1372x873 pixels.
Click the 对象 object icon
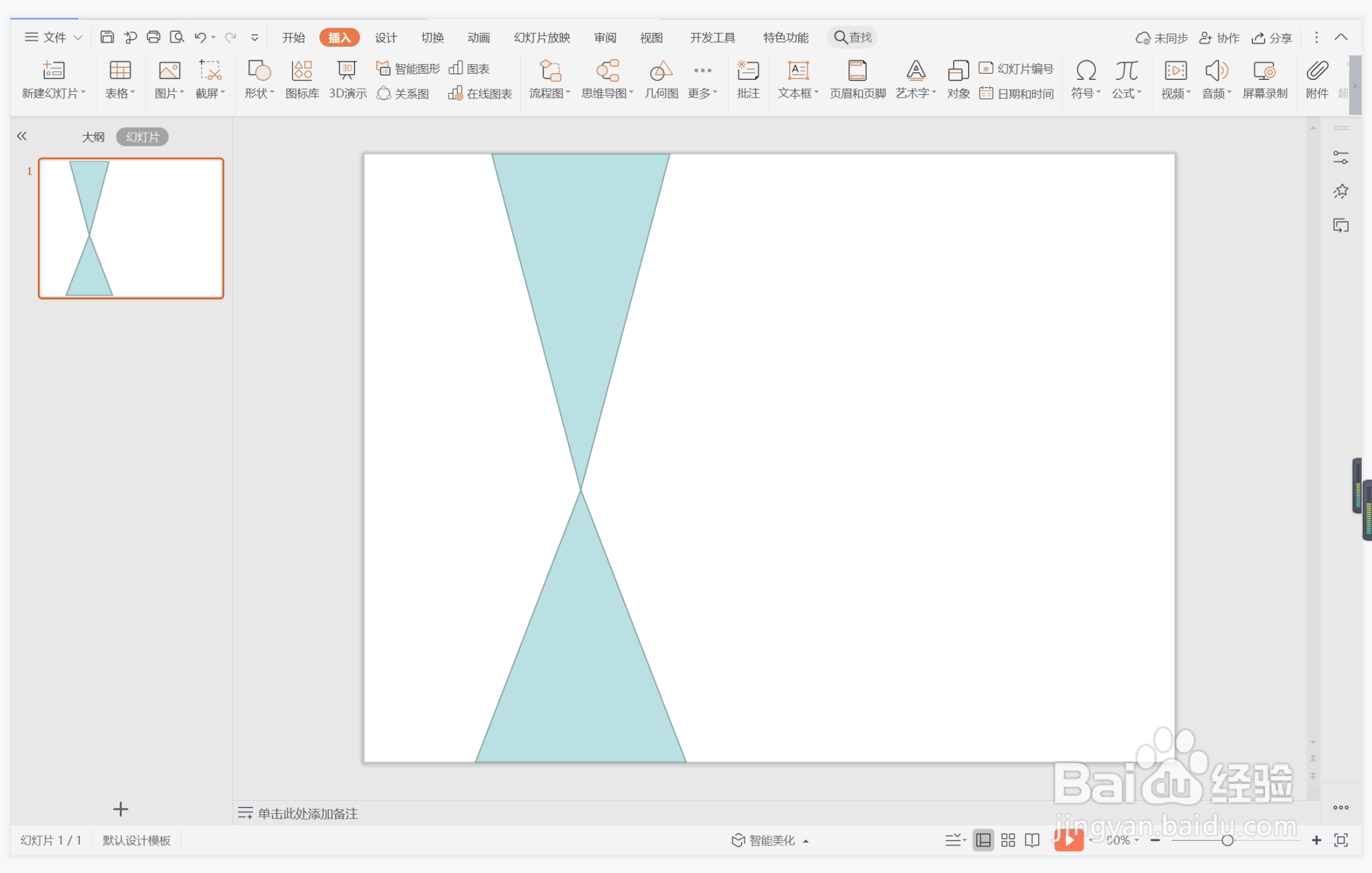(x=958, y=80)
